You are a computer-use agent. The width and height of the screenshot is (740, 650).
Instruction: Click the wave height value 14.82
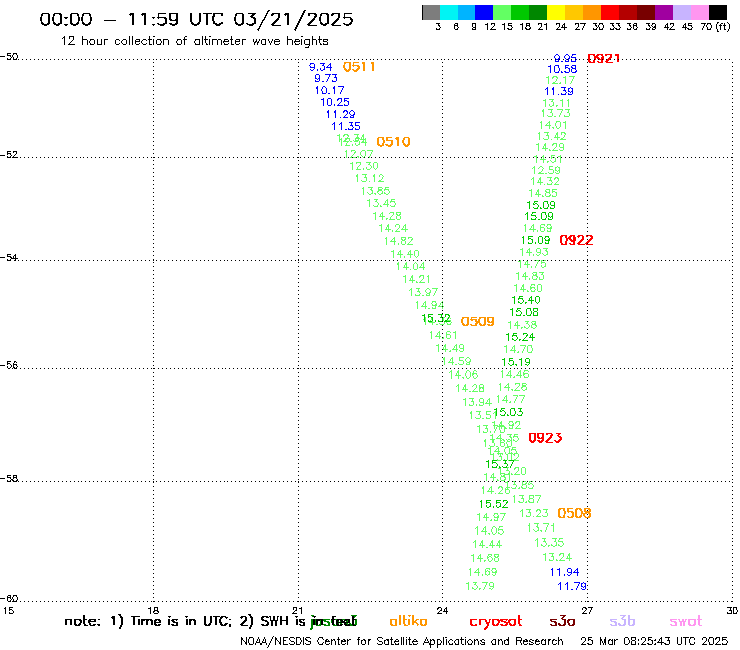pyautogui.click(x=399, y=241)
